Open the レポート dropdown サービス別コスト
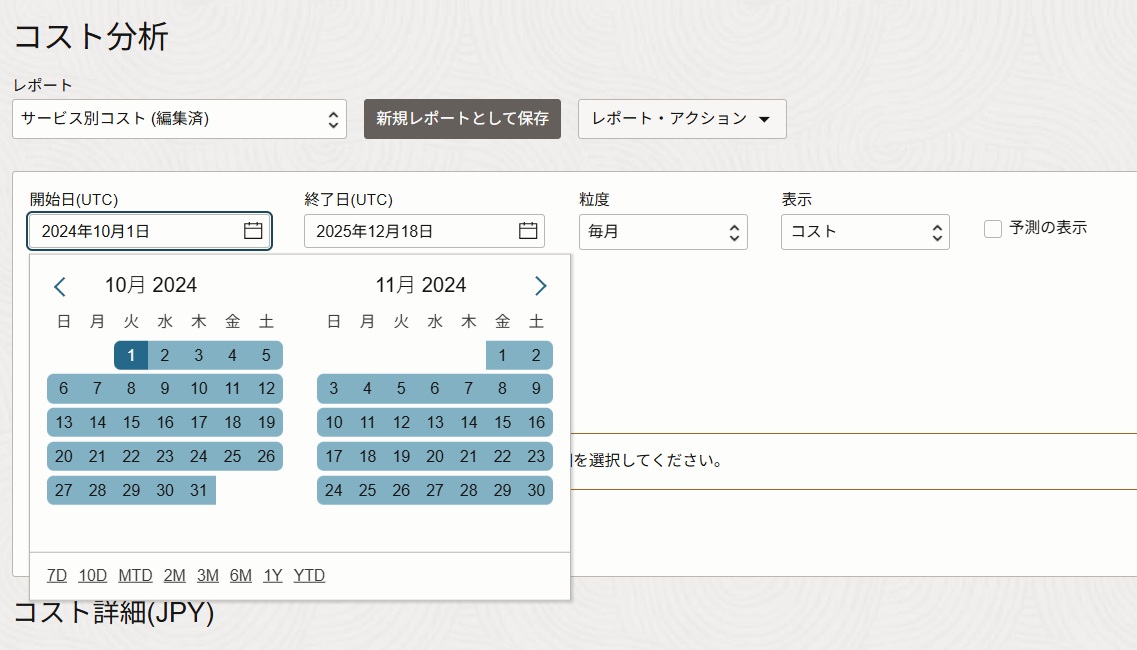1137x650 pixels. tap(180, 119)
